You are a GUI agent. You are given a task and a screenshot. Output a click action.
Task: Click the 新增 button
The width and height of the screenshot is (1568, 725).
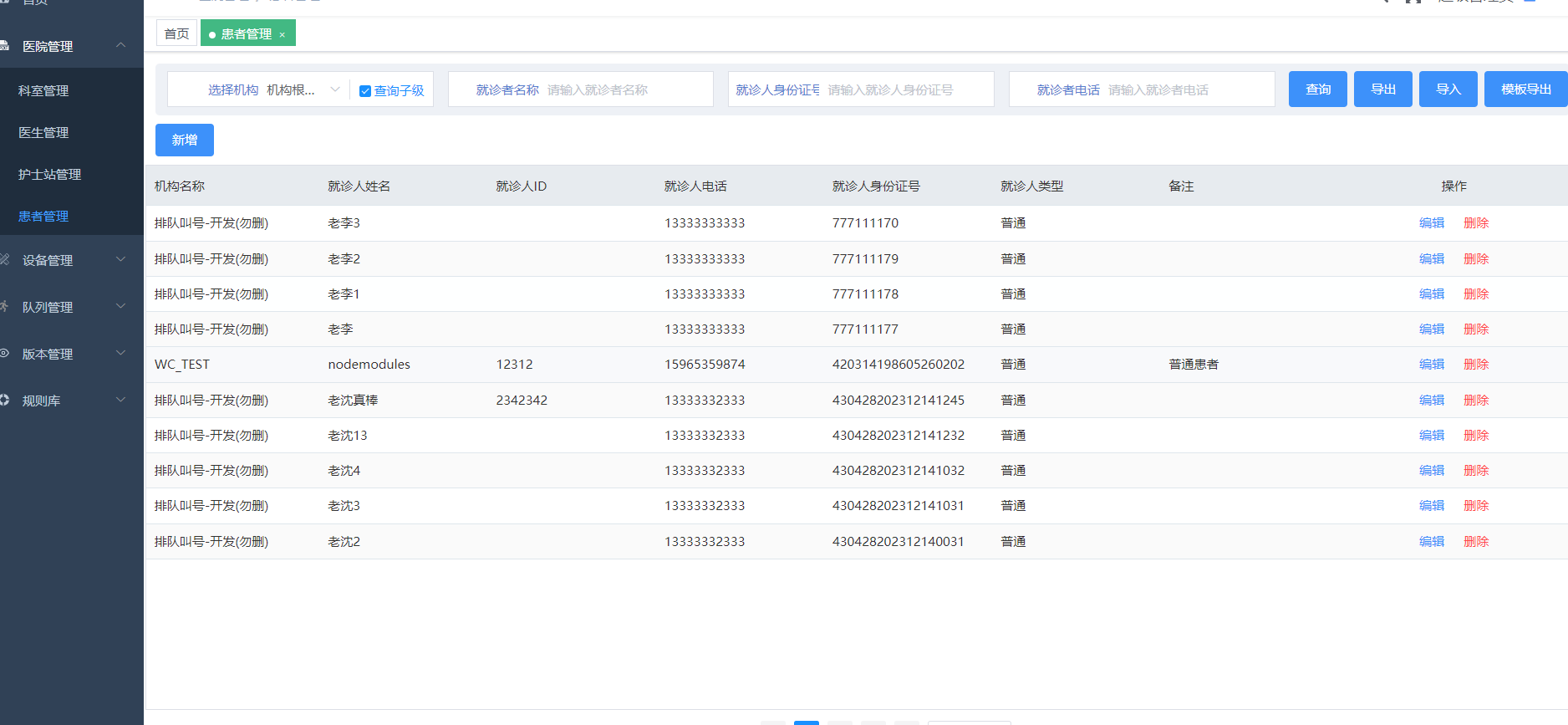tap(185, 140)
